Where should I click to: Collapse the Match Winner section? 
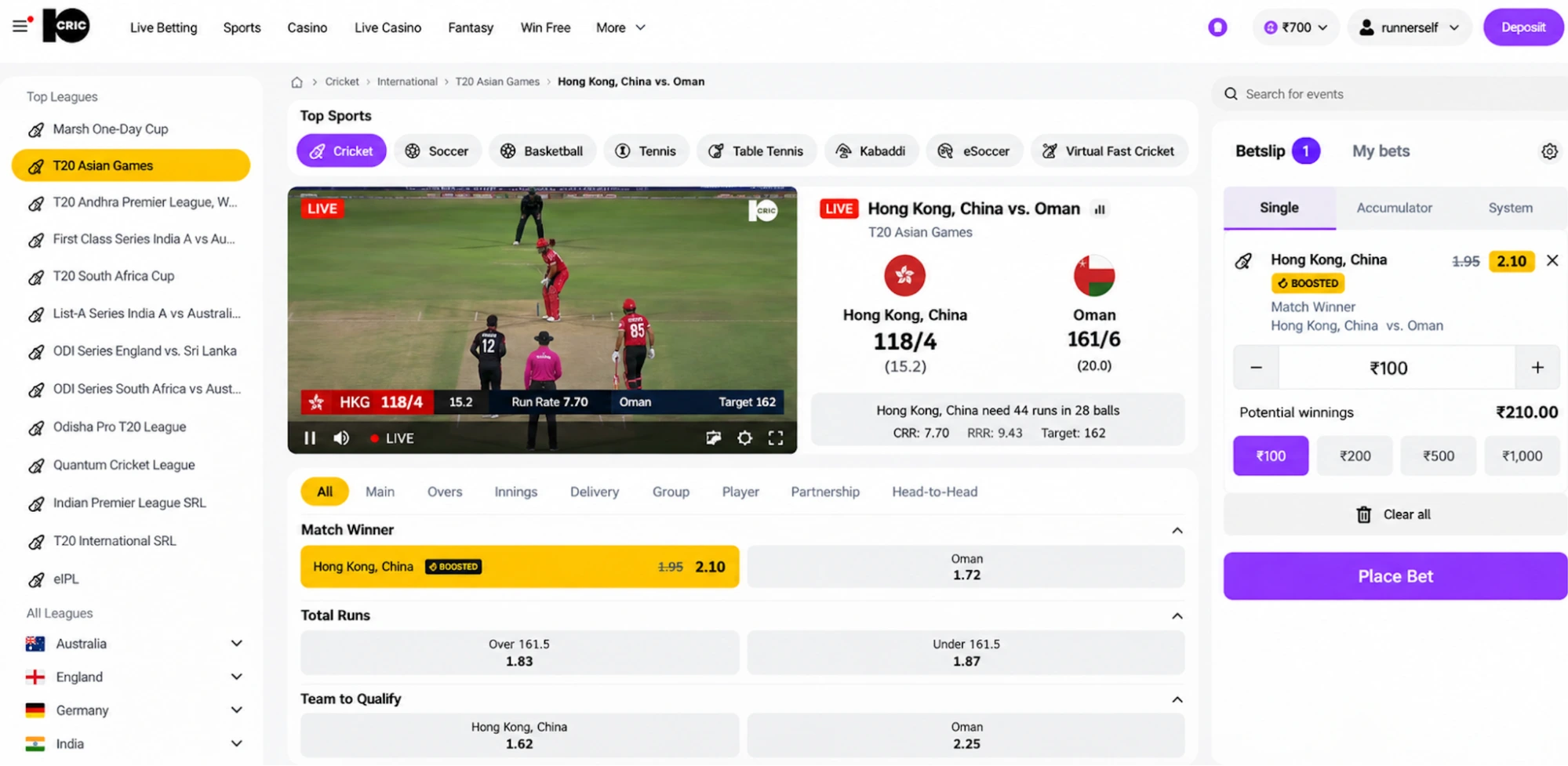tap(1177, 531)
